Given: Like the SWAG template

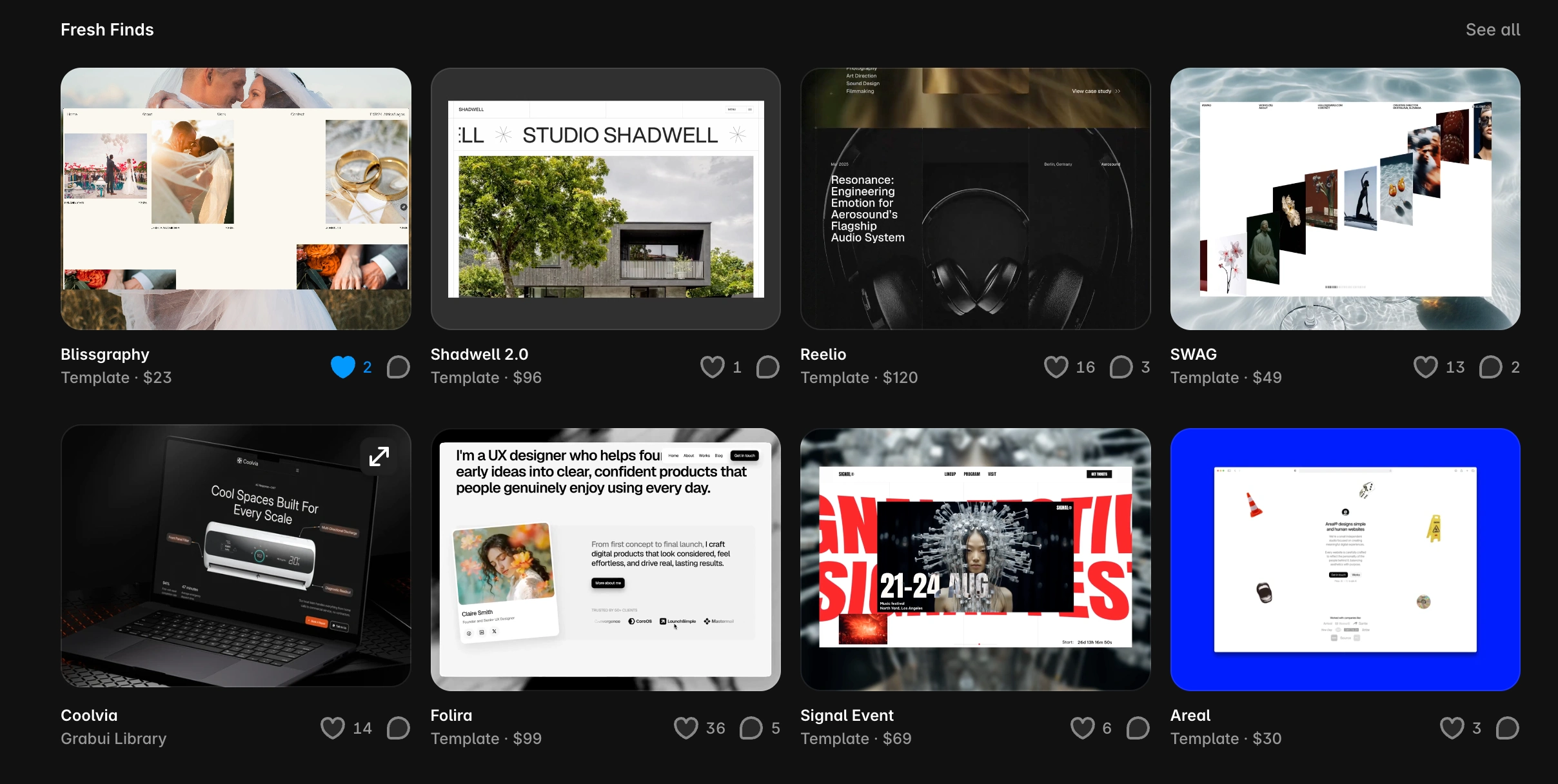Looking at the screenshot, I should click(x=1426, y=367).
